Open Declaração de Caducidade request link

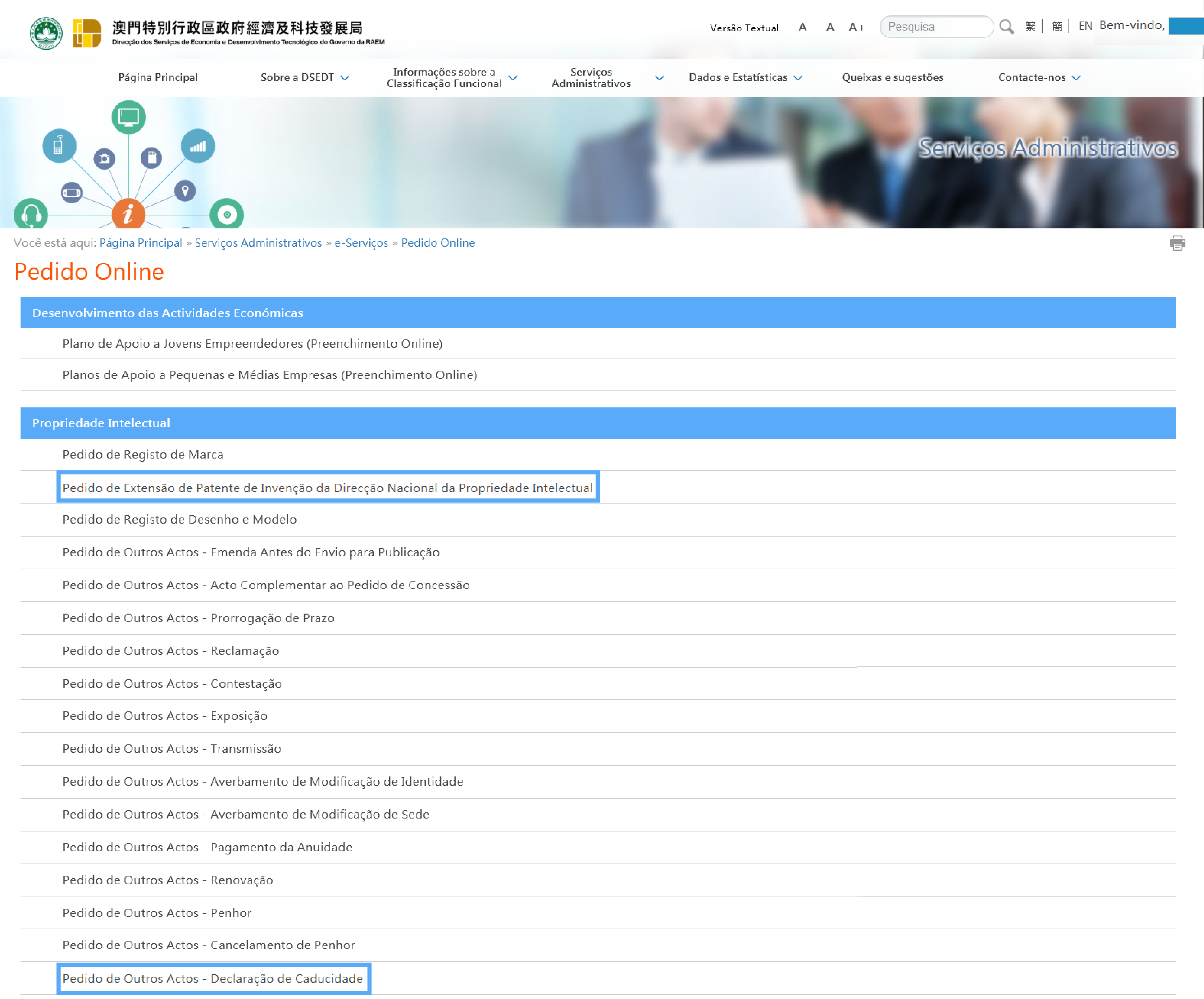click(213, 978)
